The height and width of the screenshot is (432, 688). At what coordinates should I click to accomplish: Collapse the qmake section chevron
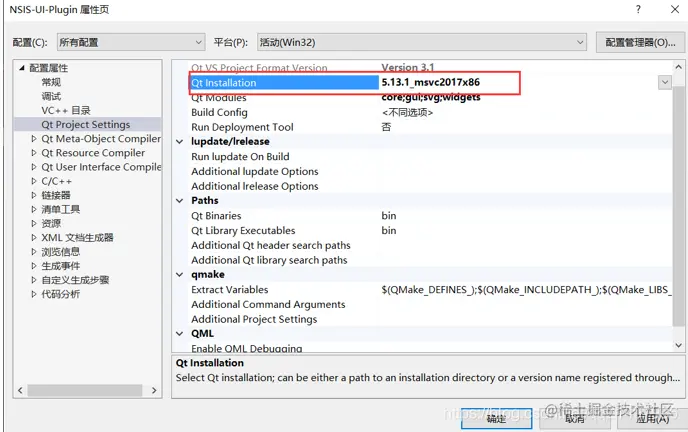tap(179, 275)
